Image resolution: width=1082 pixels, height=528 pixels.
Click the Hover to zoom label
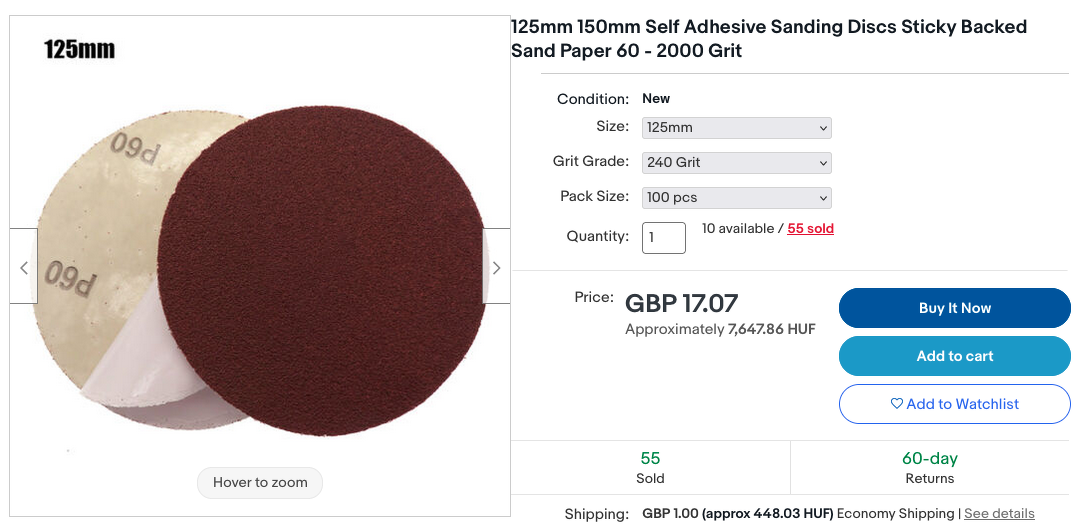click(260, 482)
